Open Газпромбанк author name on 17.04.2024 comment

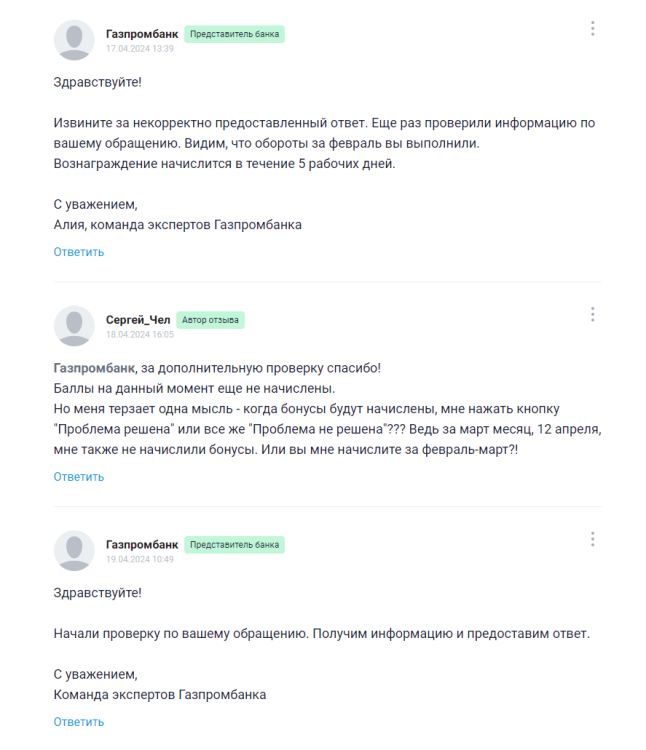(142, 34)
